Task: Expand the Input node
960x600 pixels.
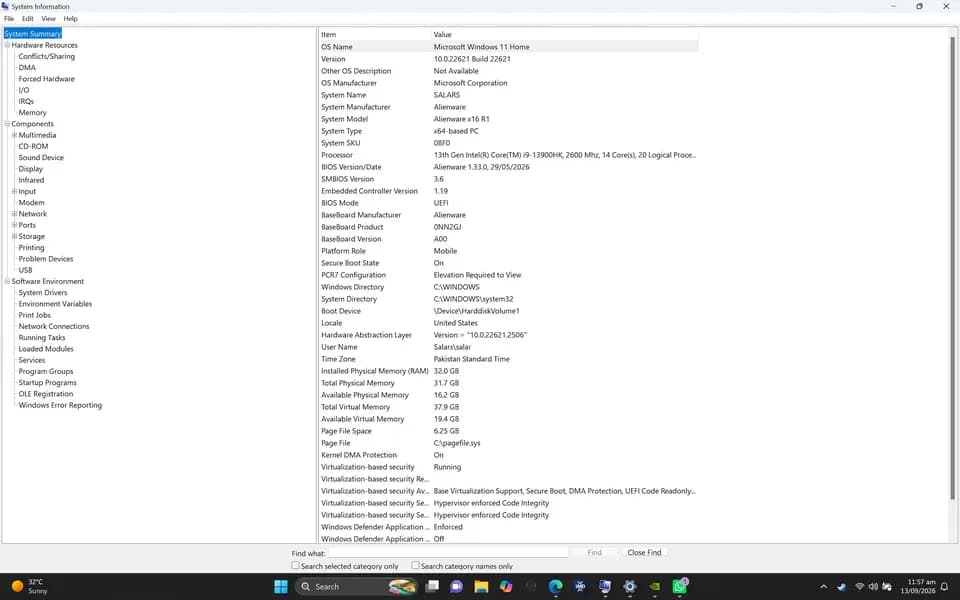Action: pos(15,191)
